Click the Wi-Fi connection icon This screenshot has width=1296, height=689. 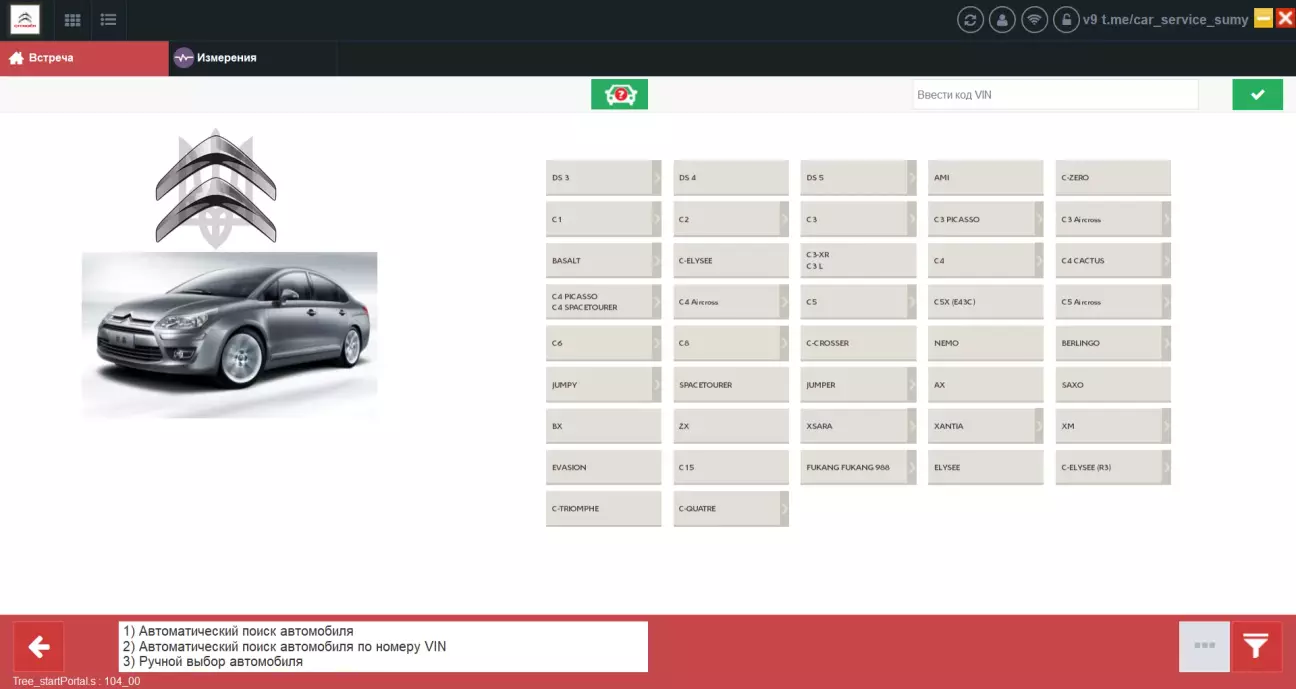coord(1034,20)
